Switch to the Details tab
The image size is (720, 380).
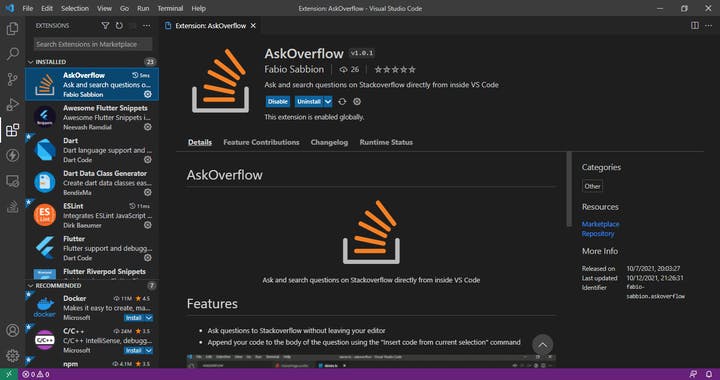[200, 142]
